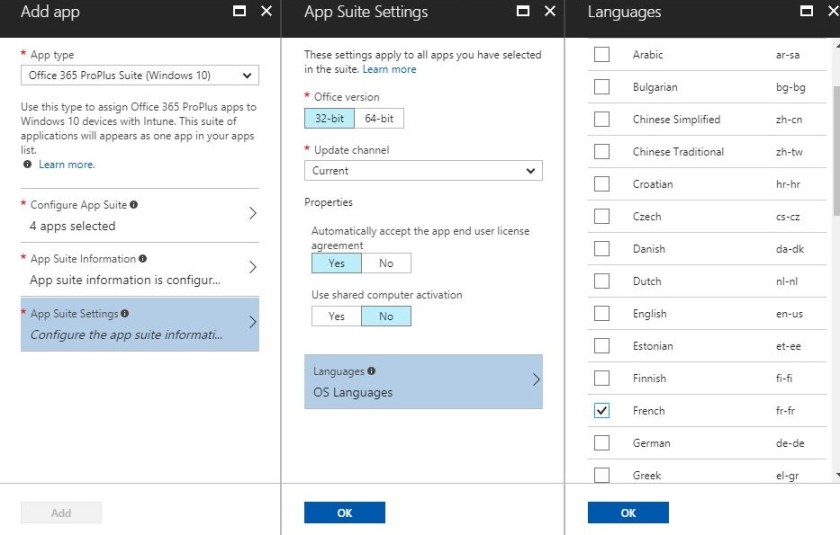Click the nl-nl language code
Screen dimensions: 840x535
[787, 281]
